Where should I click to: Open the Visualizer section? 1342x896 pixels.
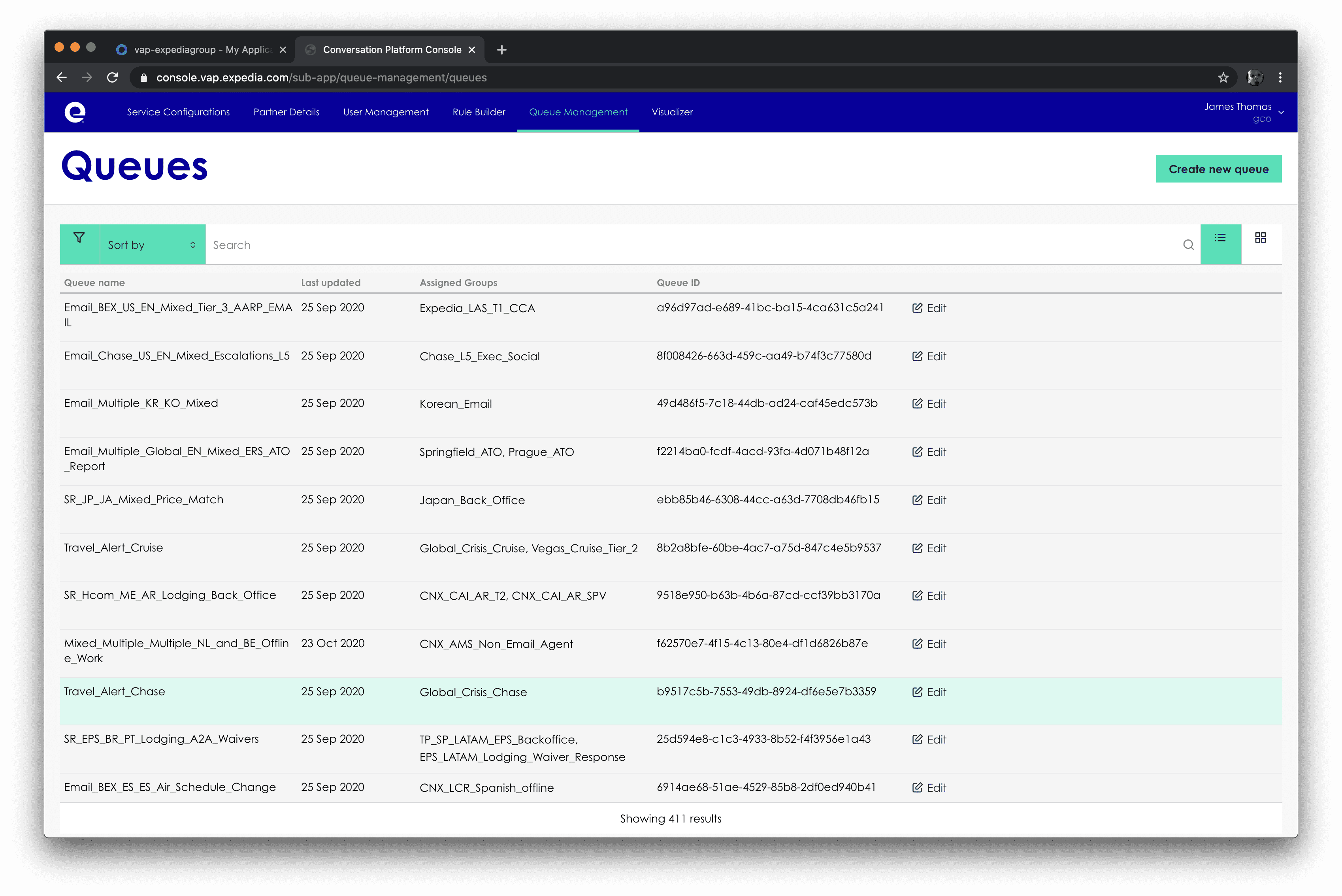coord(671,112)
